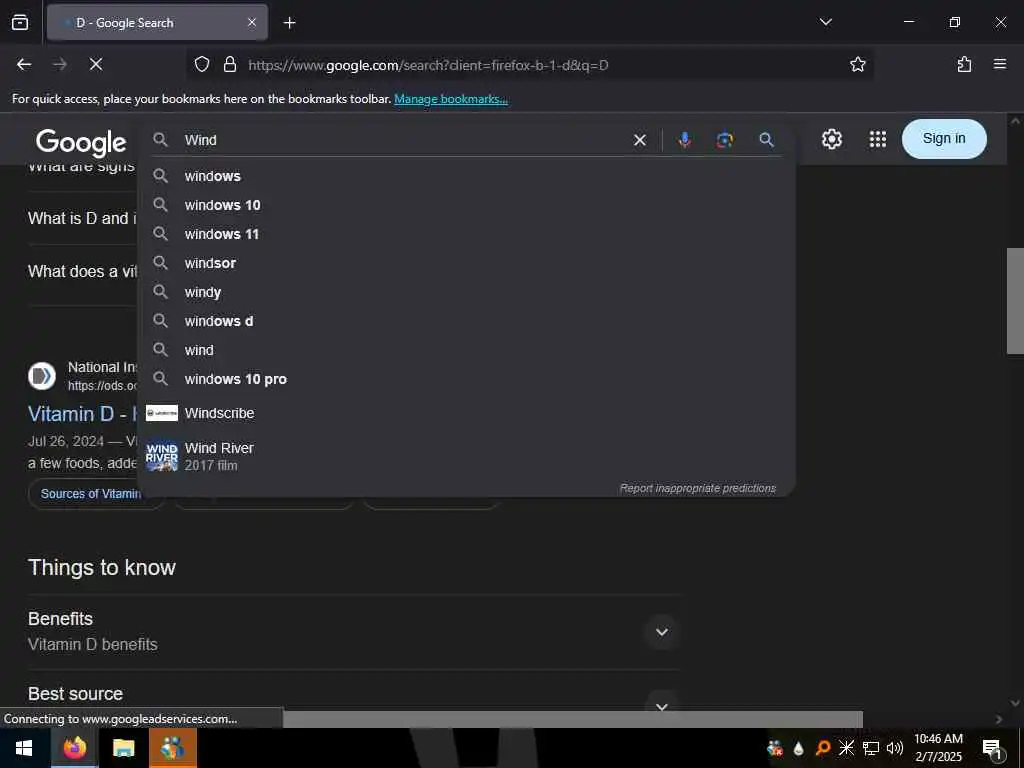Open tracking protection shield icon
The width and height of the screenshot is (1024, 768).
click(202, 64)
